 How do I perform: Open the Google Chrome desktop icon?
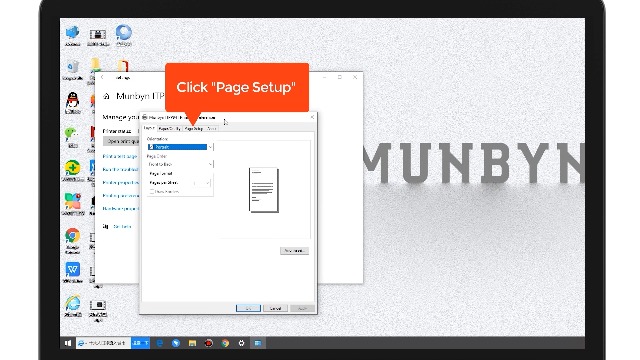tap(72, 240)
